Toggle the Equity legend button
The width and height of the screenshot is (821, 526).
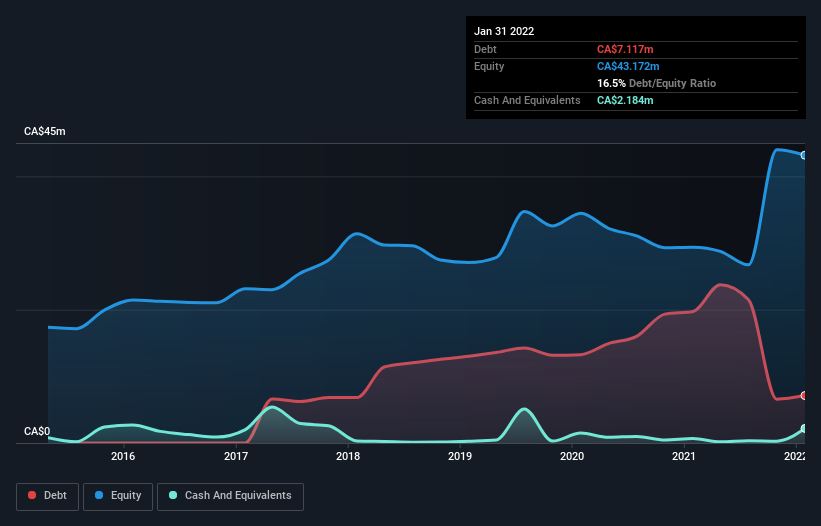pos(118,496)
